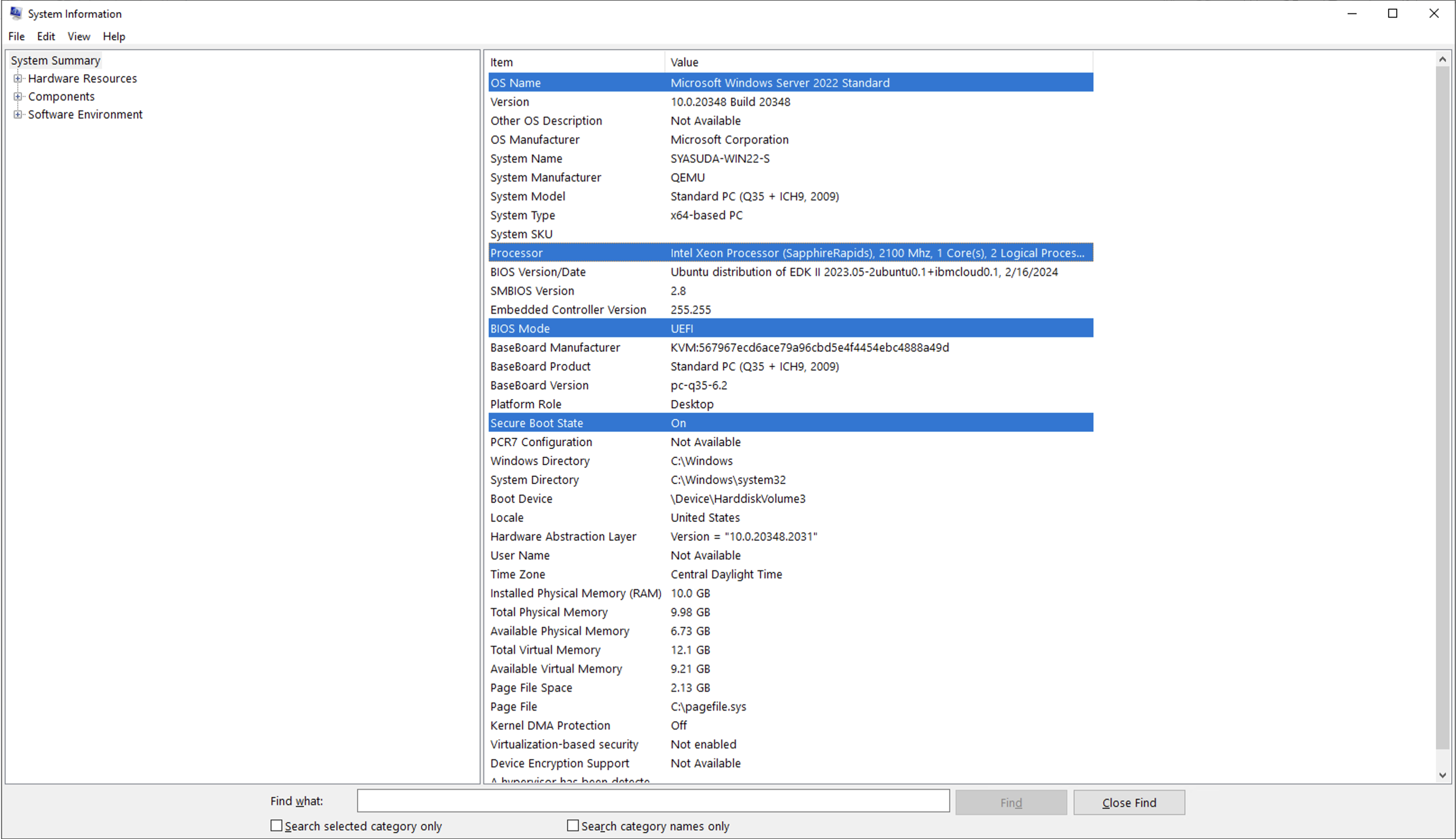This screenshot has height=839, width=1456.
Task: Click the scroll up arrow
Action: point(1442,59)
